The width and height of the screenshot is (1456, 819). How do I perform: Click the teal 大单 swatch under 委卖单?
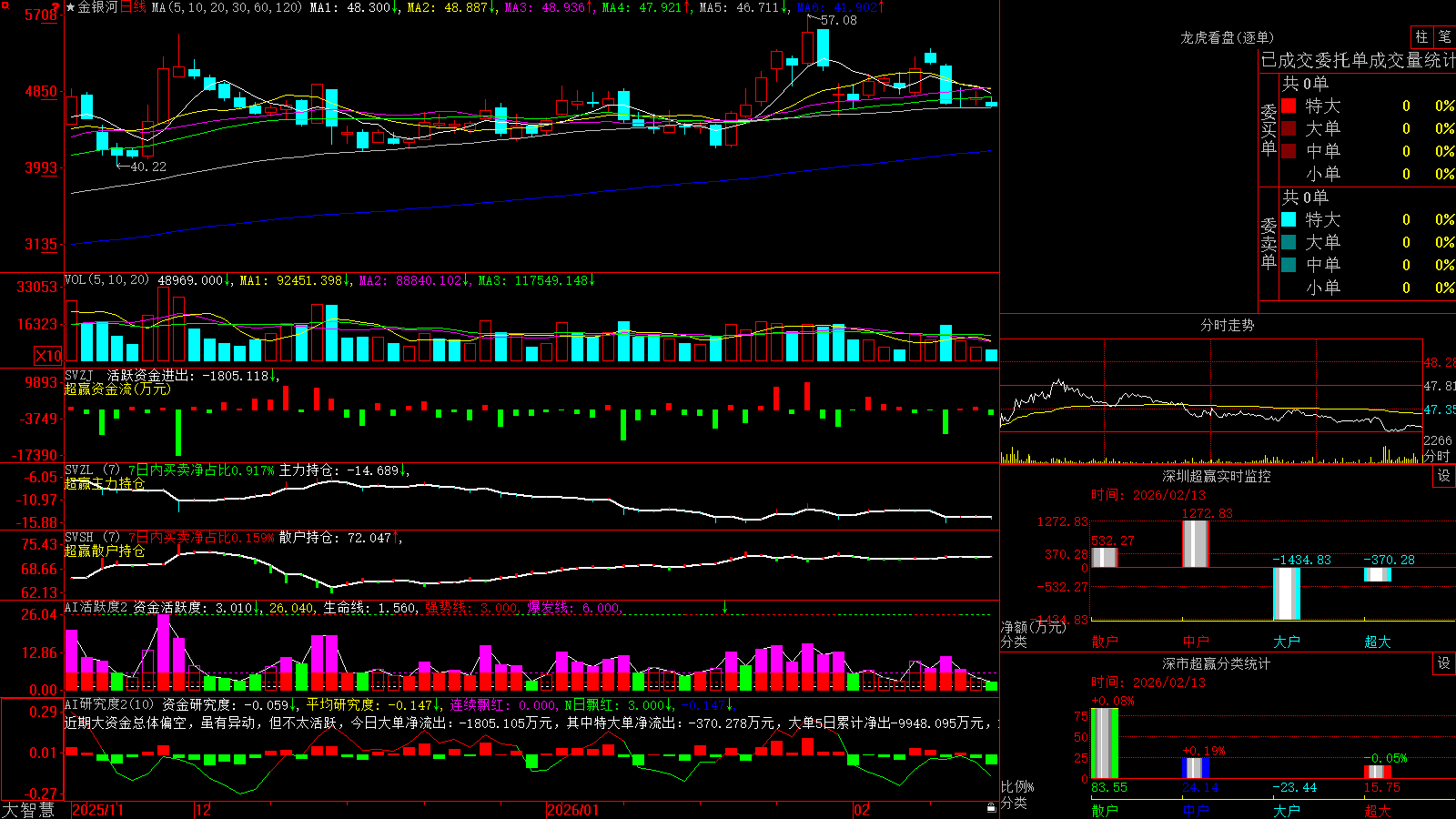(1289, 242)
